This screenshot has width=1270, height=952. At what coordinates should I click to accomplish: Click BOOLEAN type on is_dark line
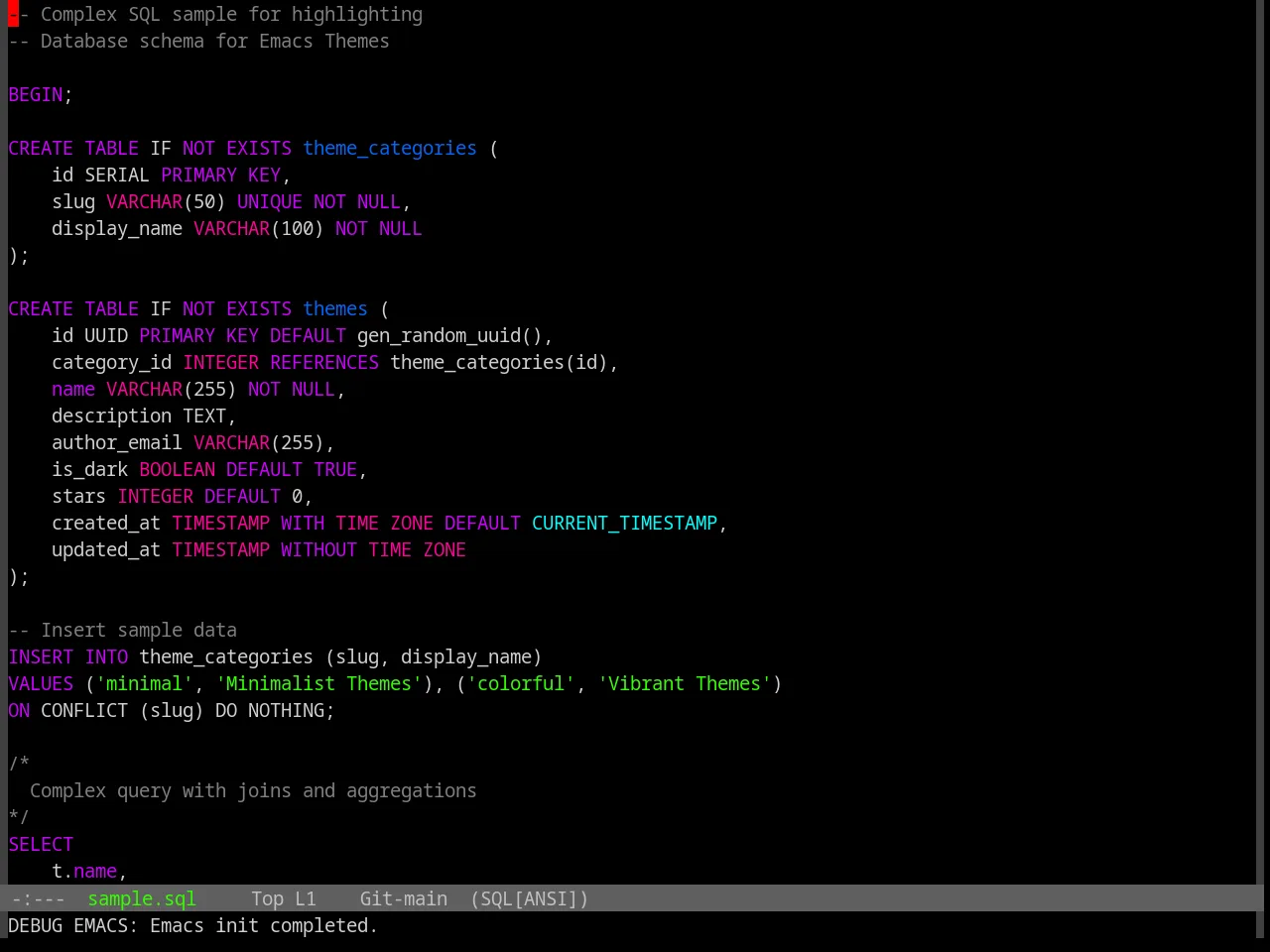(178, 469)
